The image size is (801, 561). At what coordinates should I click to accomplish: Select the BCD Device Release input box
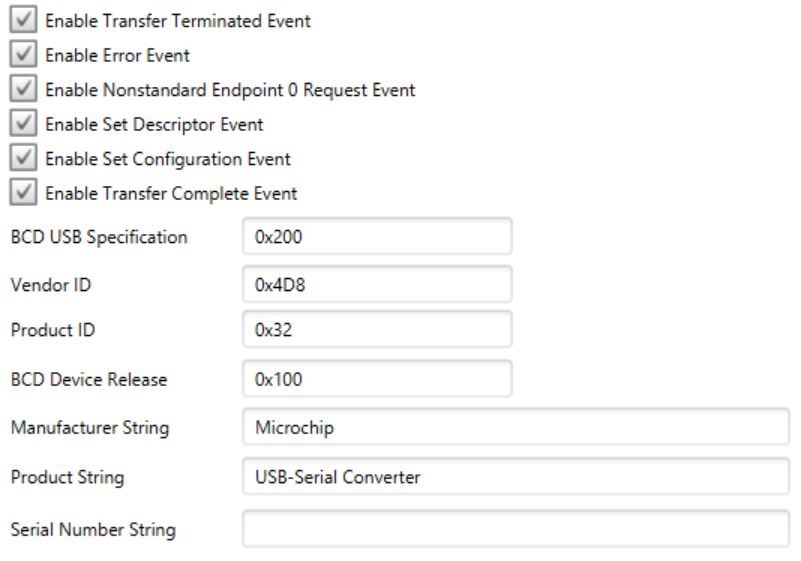(377, 379)
